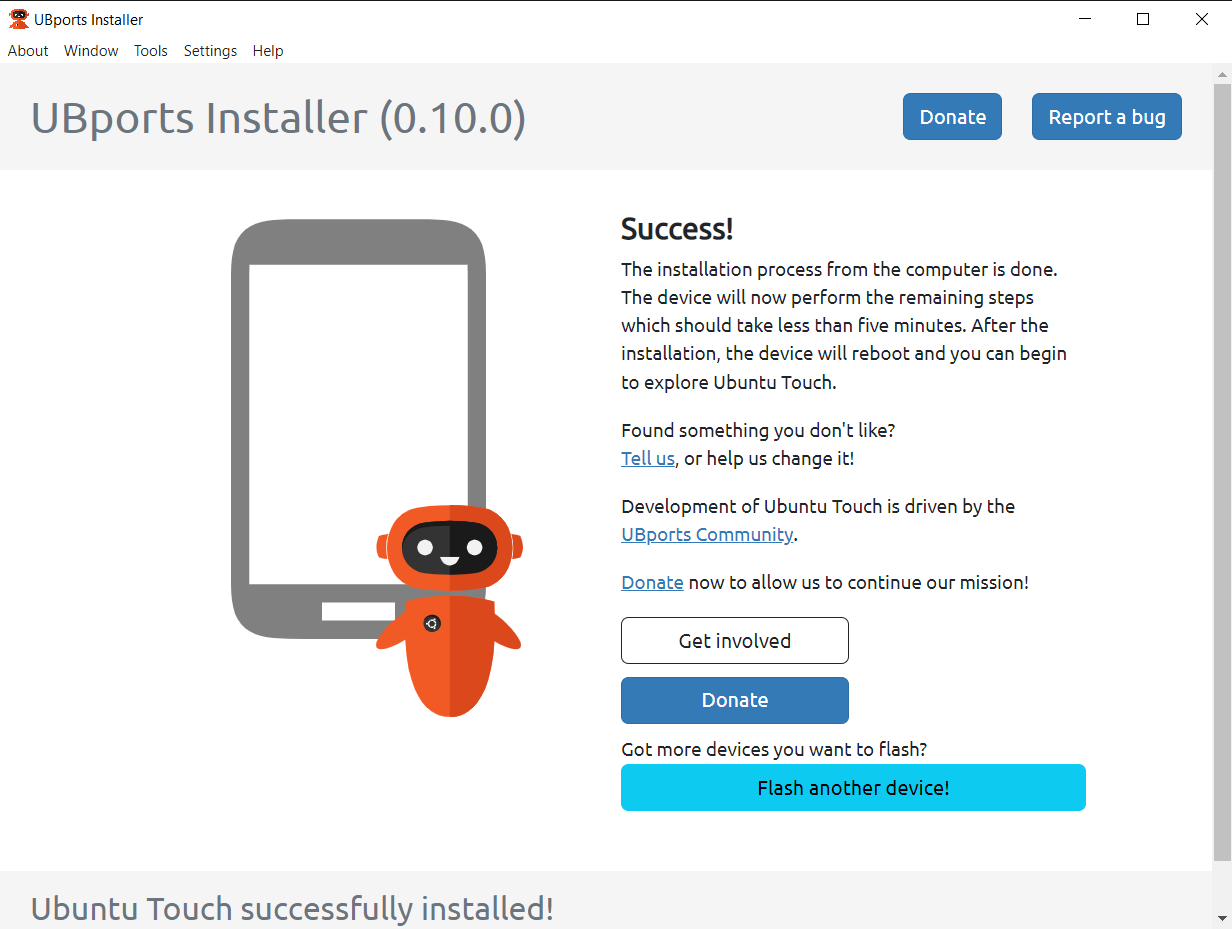Click the Report a bug button
The height and width of the screenshot is (929, 1232).
tap(1106, 117)
